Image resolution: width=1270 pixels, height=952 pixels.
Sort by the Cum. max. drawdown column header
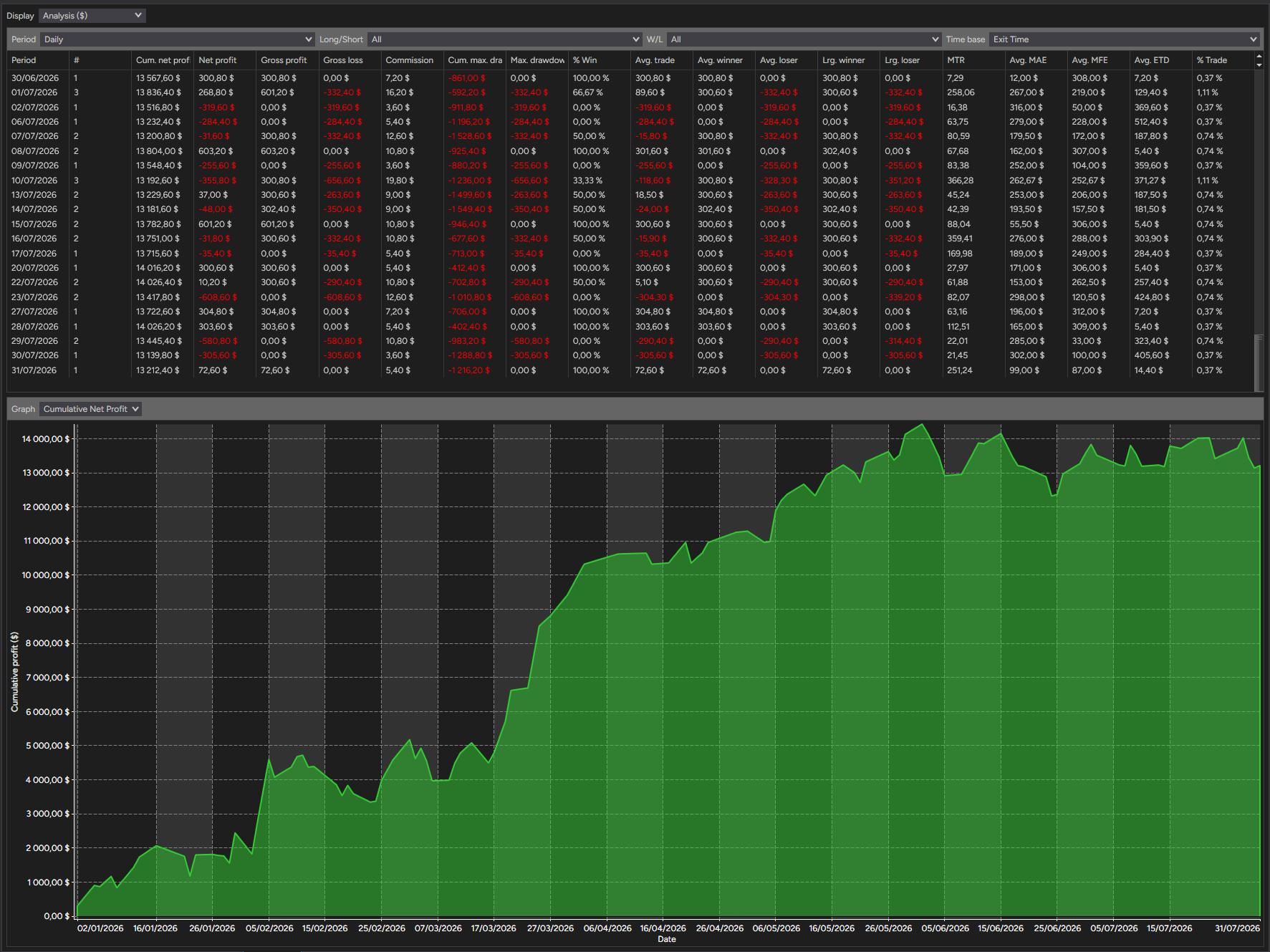point(474,60)
